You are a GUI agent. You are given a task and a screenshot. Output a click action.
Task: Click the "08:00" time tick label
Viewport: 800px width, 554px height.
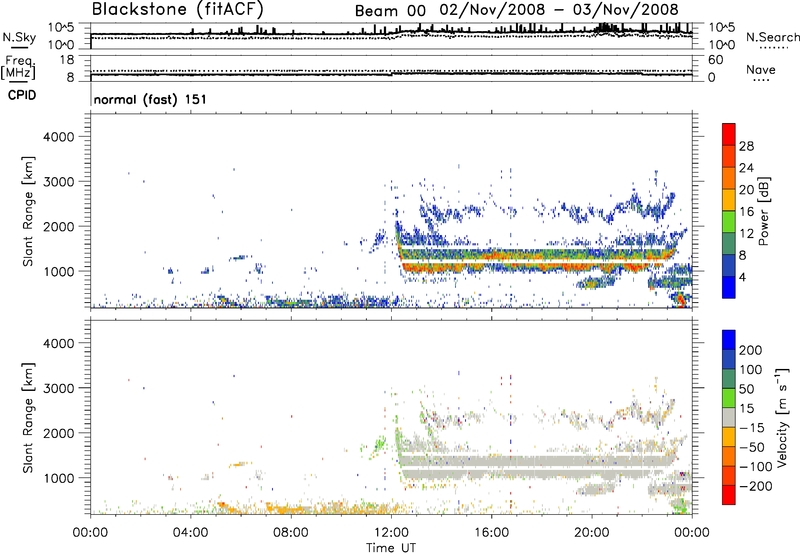(x=291, y=533)
